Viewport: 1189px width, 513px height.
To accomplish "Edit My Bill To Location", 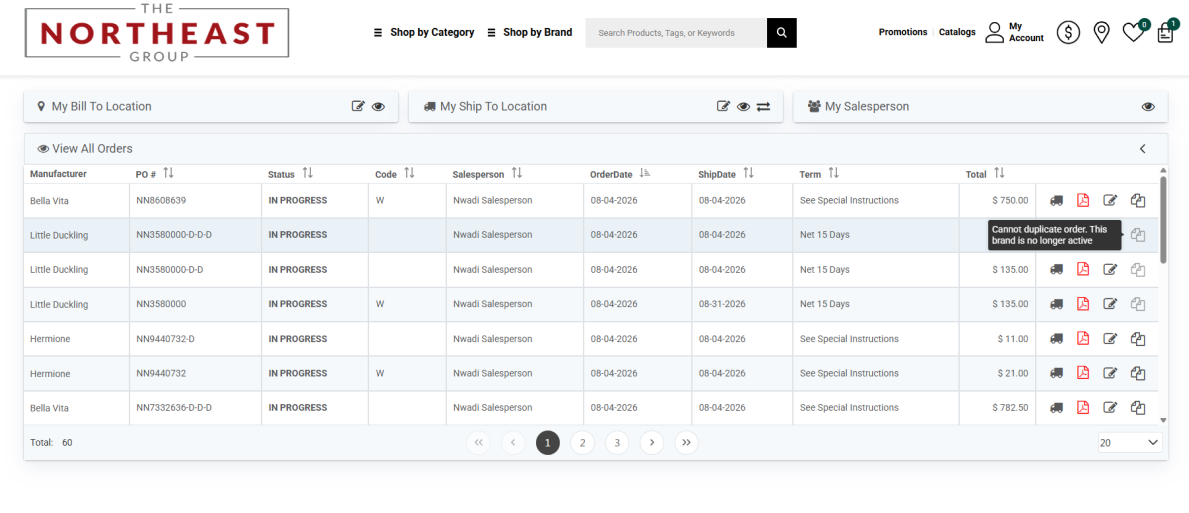I will click(359, 107).
